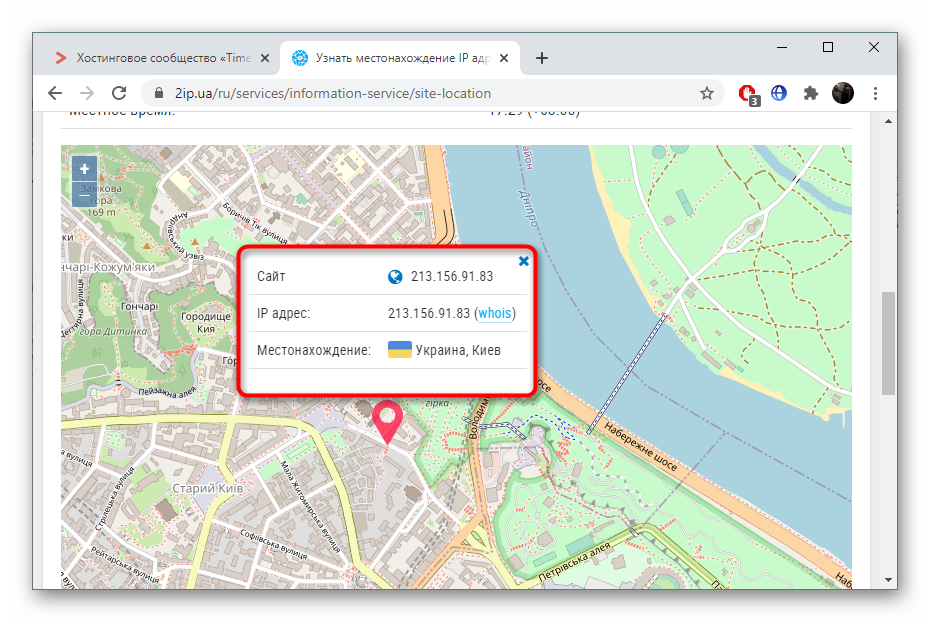
Task: Click the user profile avatar
Action: pyautogui.click(x=843, y=93)
